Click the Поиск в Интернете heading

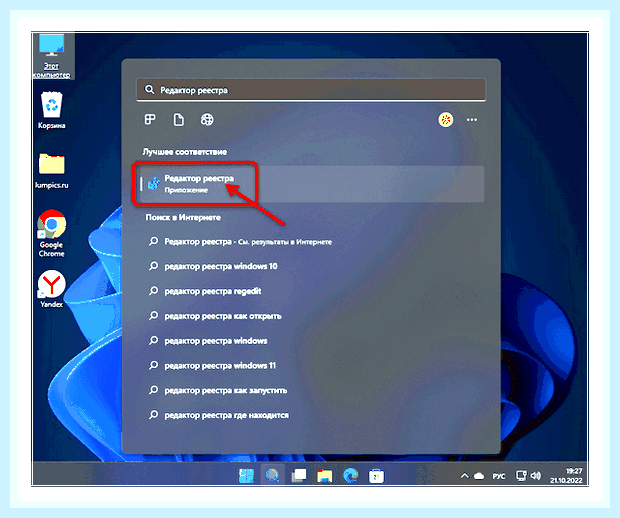pyautogui.click(x=183, y=217)
